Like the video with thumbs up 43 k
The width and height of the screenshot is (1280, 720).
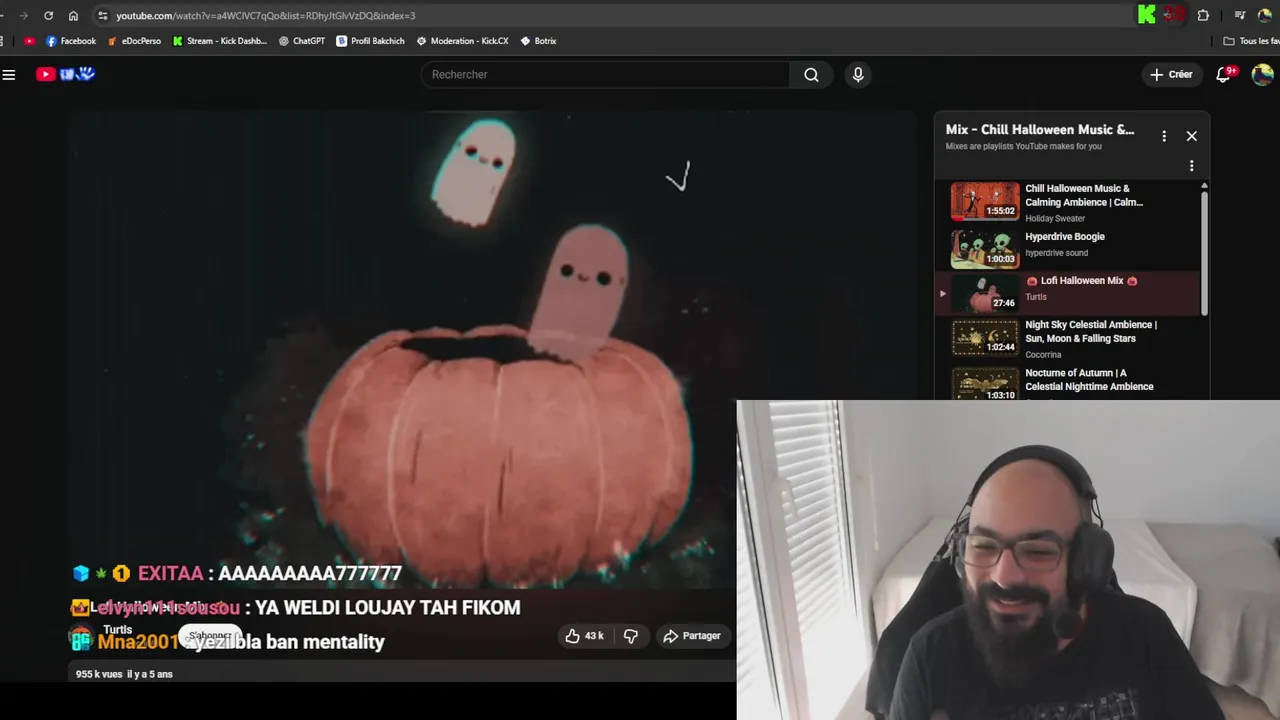(584, 636)
